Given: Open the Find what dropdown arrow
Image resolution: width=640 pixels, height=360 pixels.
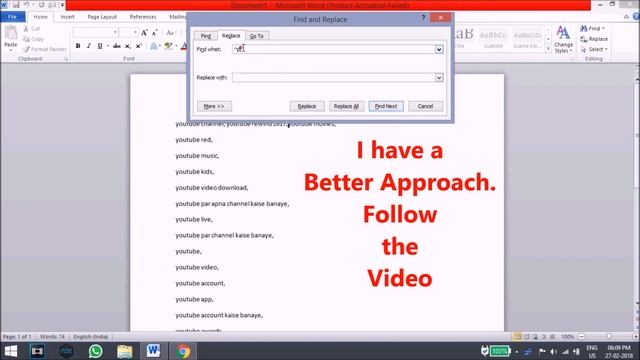Looking at the screenshot, I should [x=439, y=49].
